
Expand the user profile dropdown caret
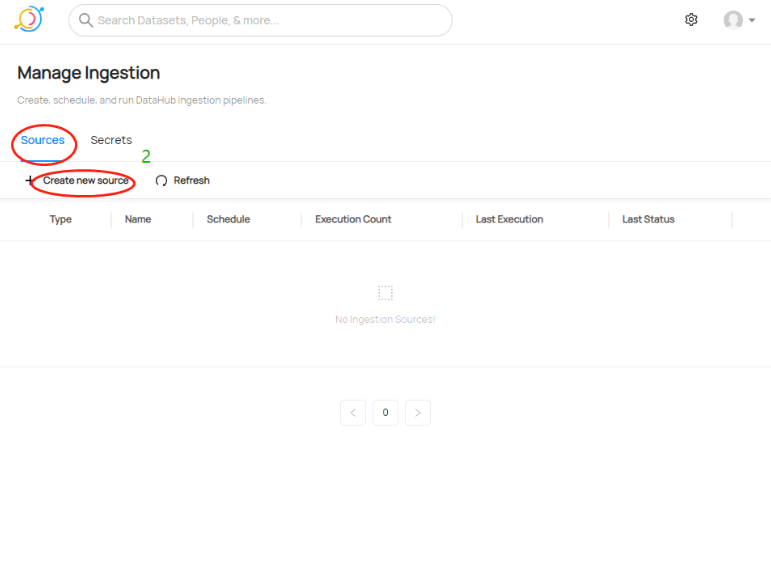tap(752, 20)
